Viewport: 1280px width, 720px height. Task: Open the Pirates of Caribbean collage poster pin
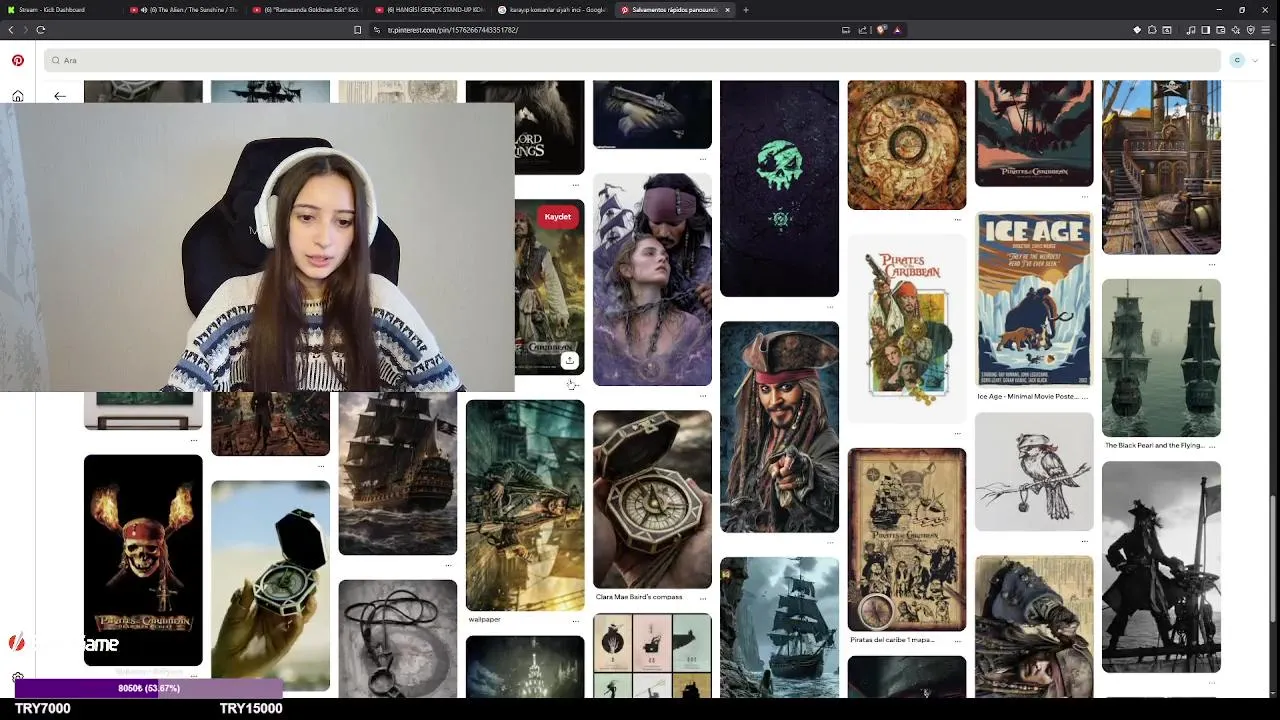tap(907, 328)
